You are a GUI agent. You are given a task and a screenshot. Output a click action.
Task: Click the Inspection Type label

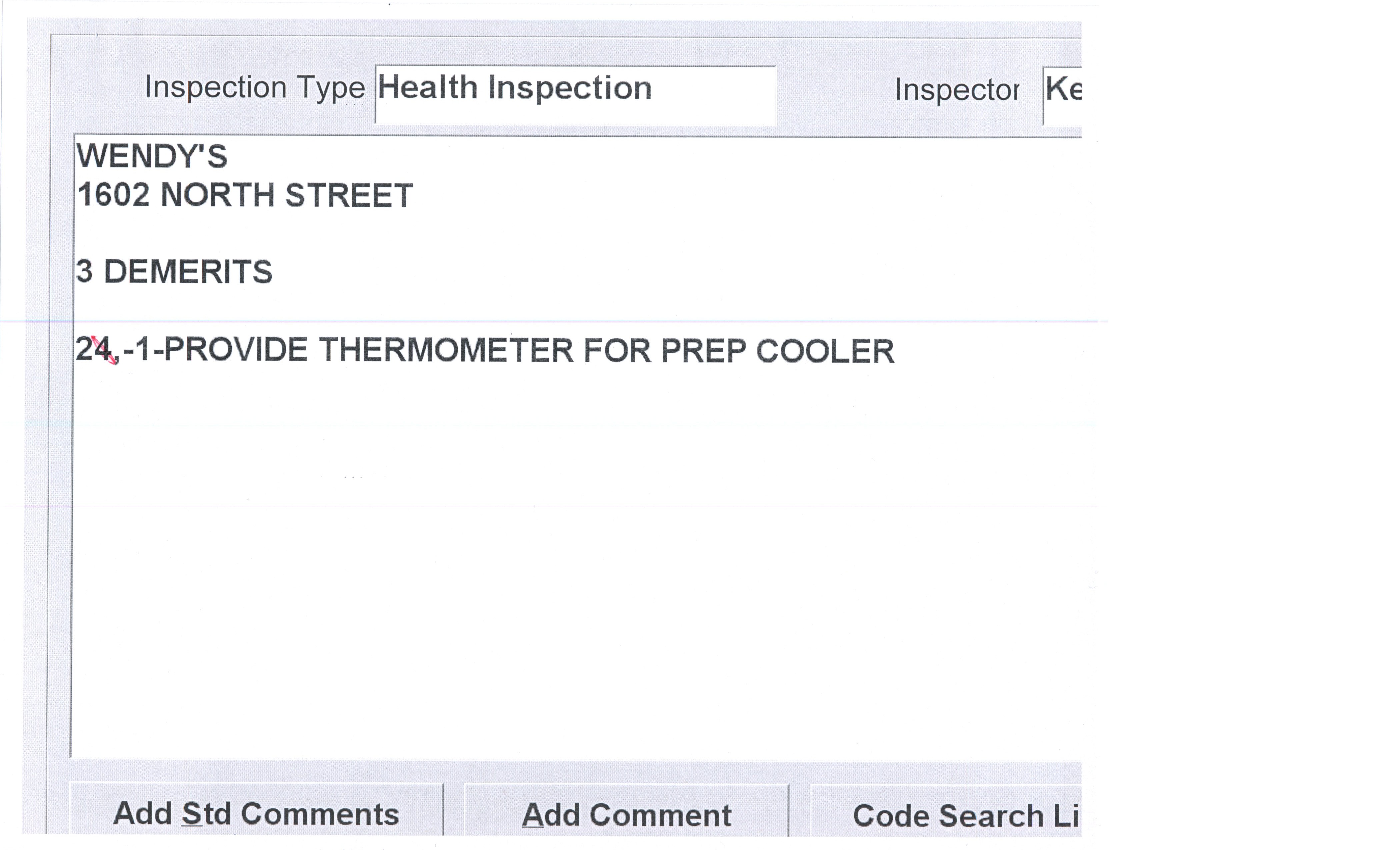255,88
